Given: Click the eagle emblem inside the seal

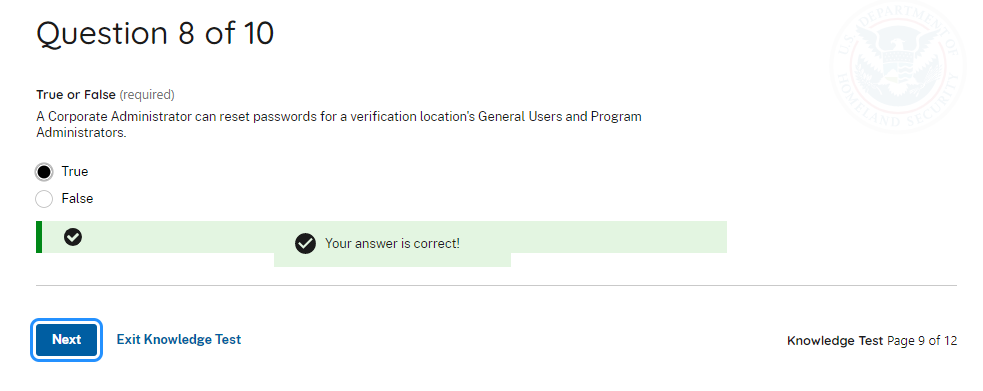Looking at the screenshot, I should 898,58.
